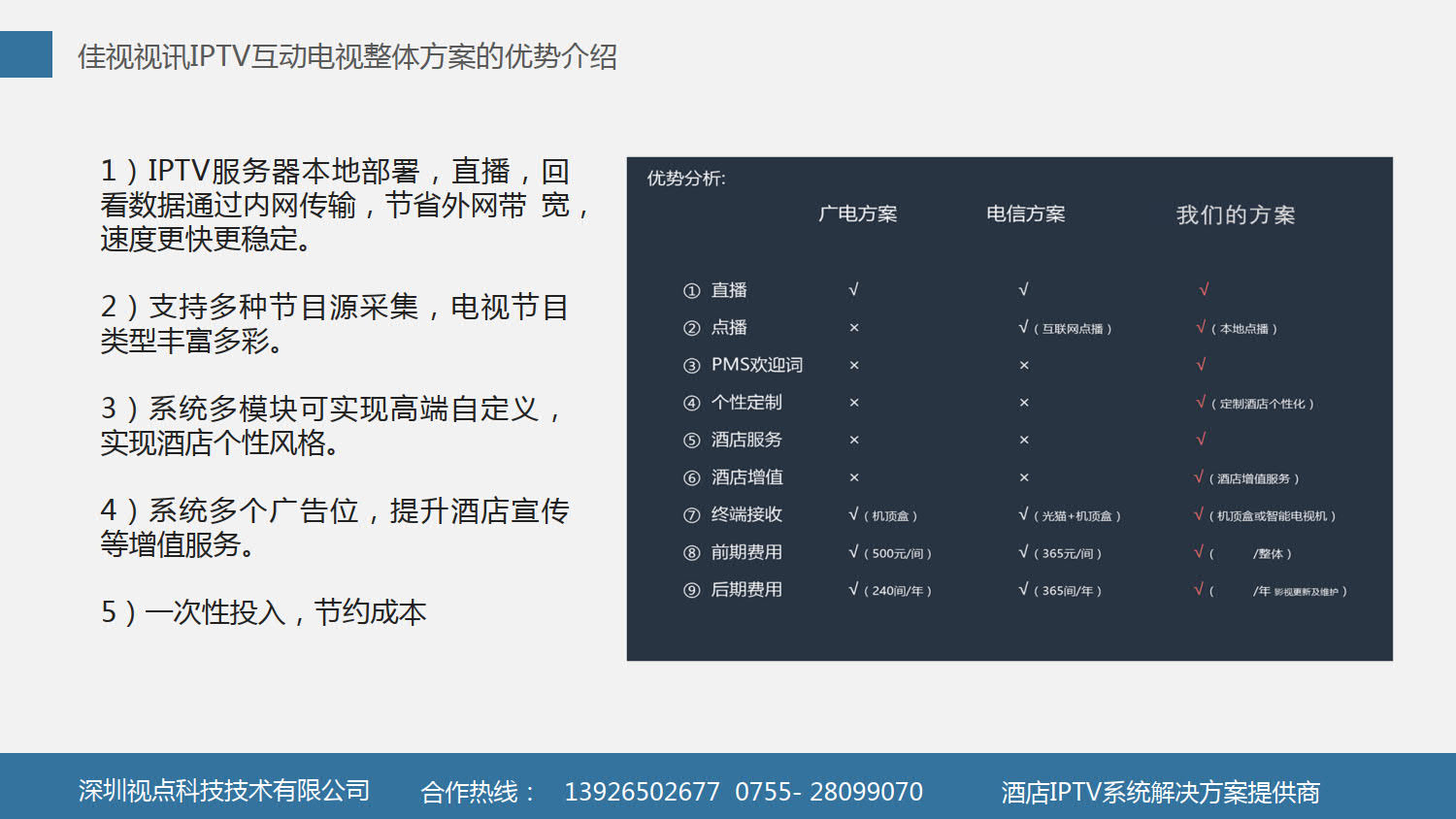Click bullet point 5 about 一次性投入
Image resolution: width=1456 pixels, height=819 pixels.
(x=264, y=612)
